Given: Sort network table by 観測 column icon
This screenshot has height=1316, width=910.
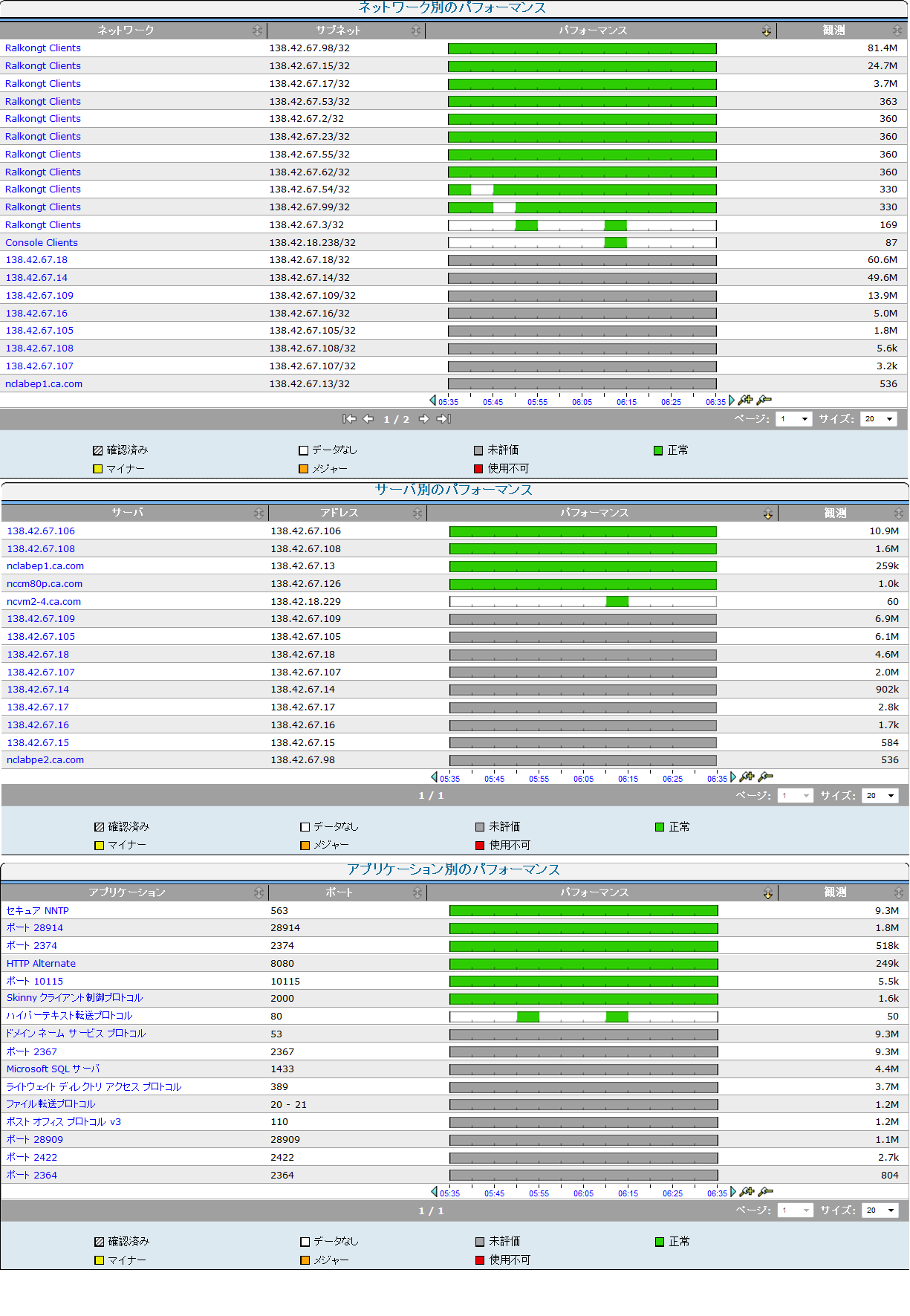Looking at the screenshot, I should [x=897, y=30].
